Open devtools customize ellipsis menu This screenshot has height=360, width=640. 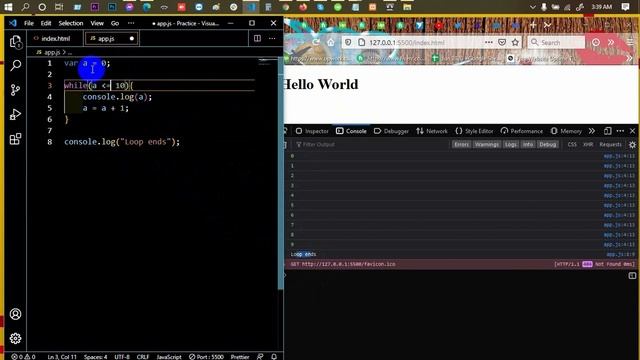[x=620, y=131]
